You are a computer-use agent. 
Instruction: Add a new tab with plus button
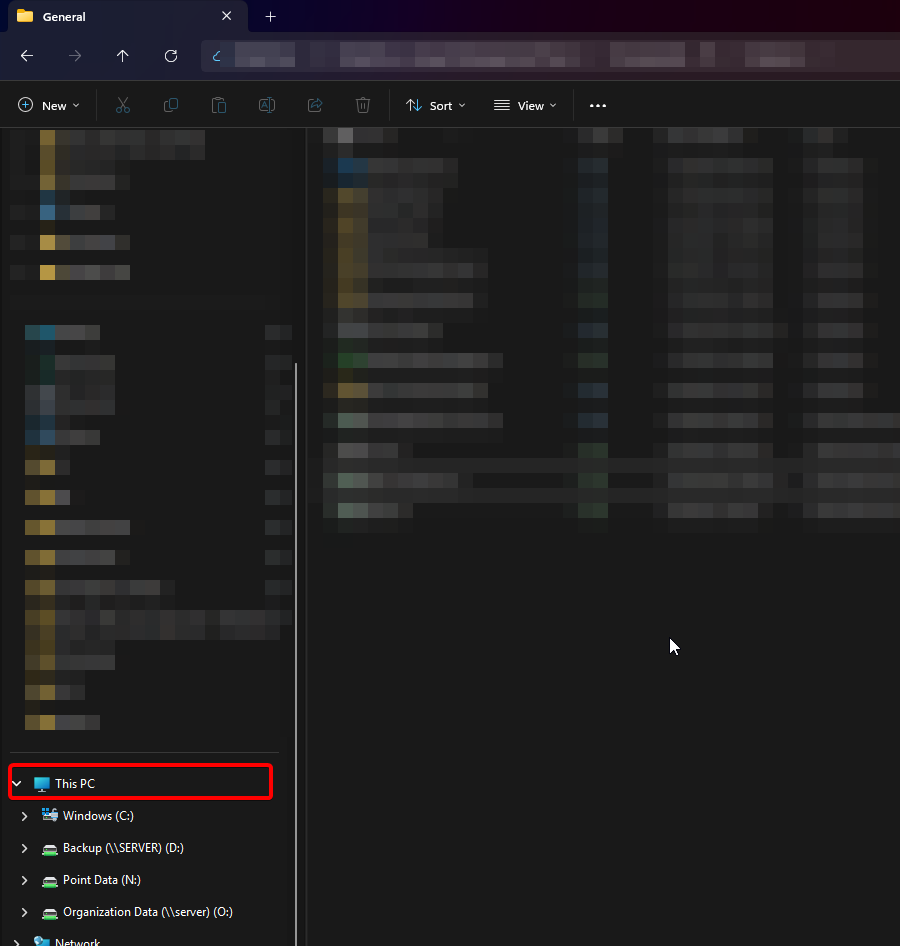click(x=270, y=17)
